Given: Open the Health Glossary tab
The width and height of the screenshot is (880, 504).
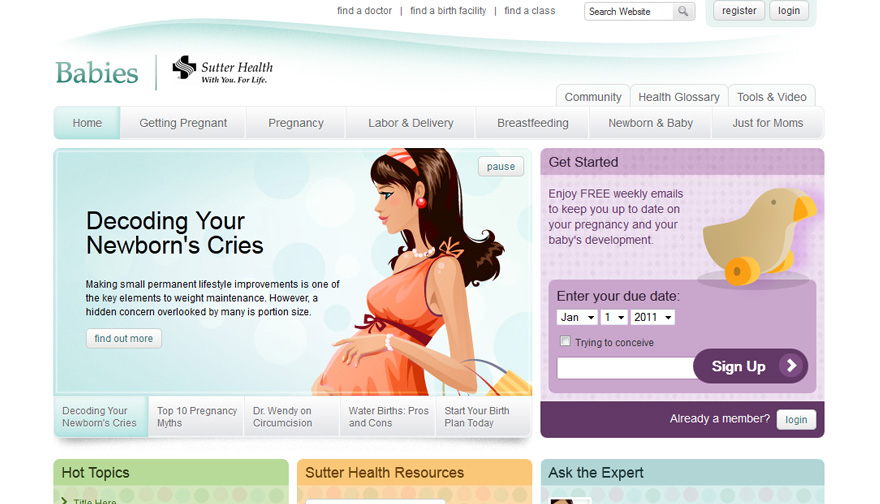Looking at the screenshot, I should [679, 97].
